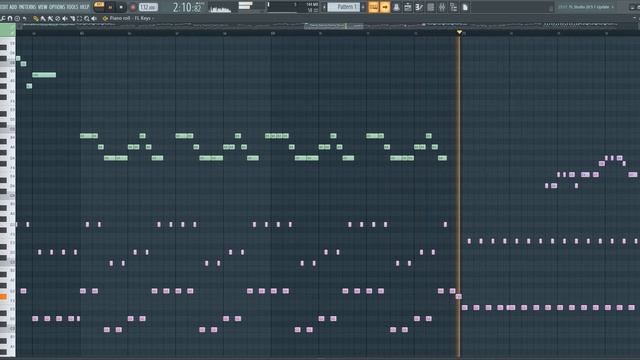Click the playhead marker on the timeline
Screen dimensions: 640x360
click(x=459, y=32)
